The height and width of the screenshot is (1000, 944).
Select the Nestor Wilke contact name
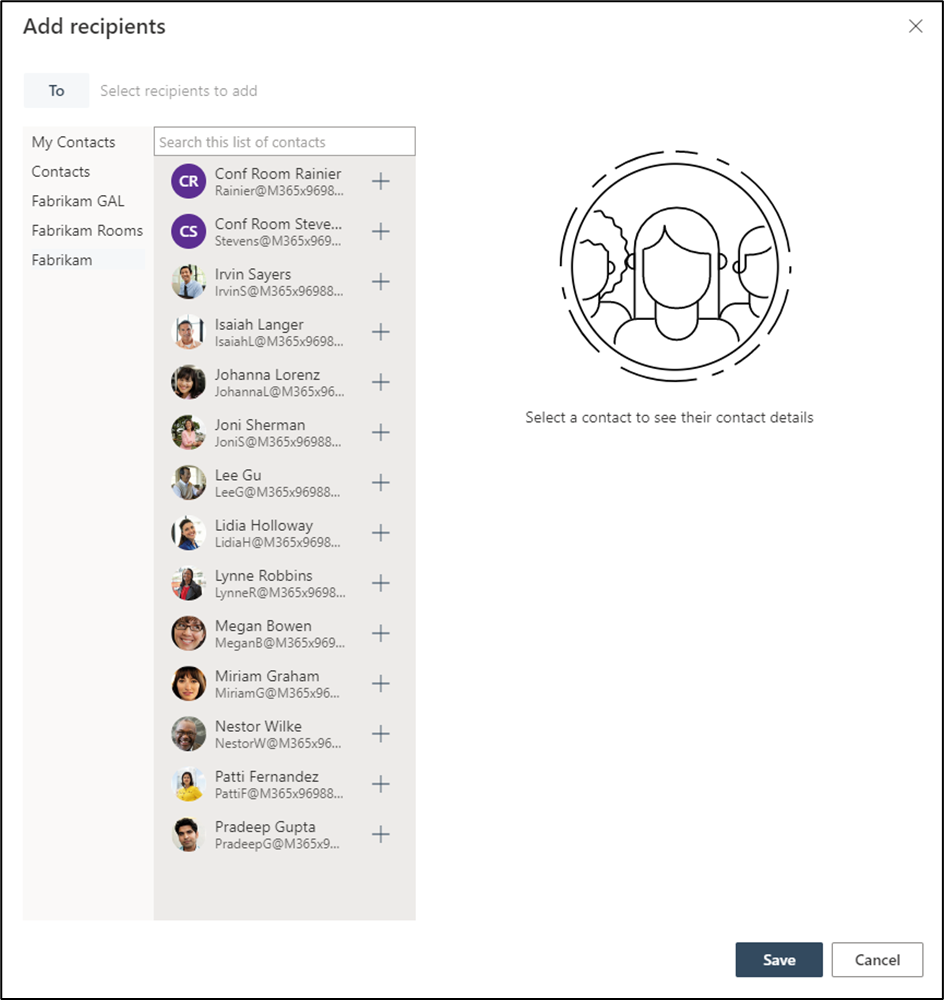pos(258,726)
